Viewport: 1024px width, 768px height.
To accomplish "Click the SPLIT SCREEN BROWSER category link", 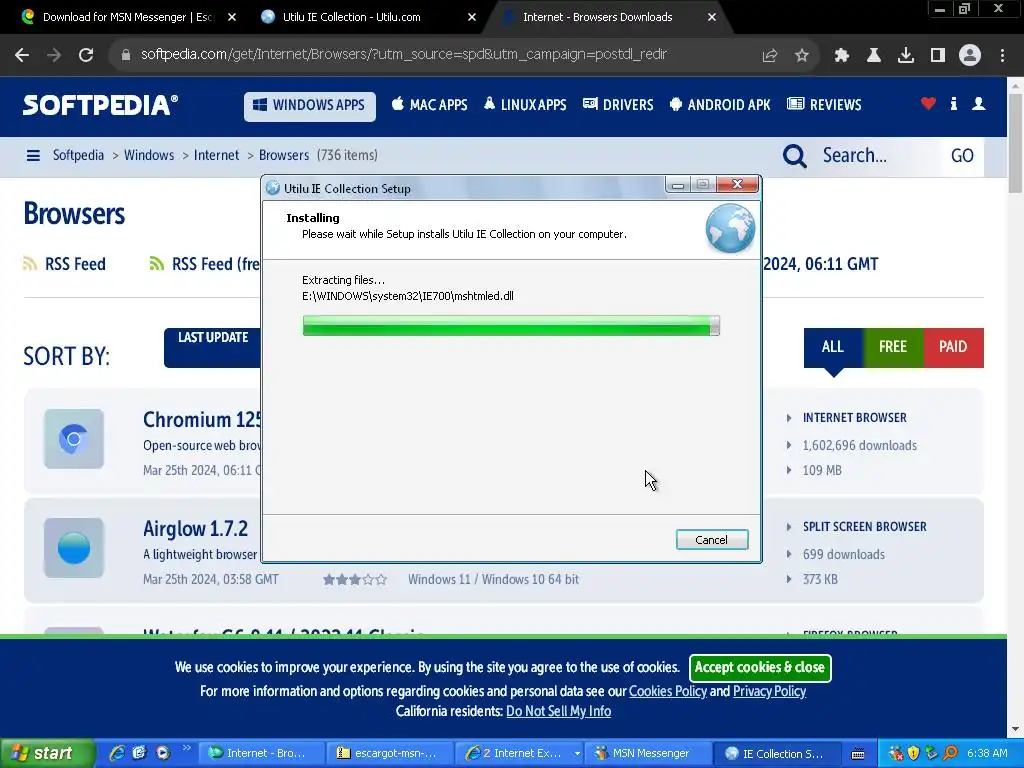I will [x=865, y=527].
